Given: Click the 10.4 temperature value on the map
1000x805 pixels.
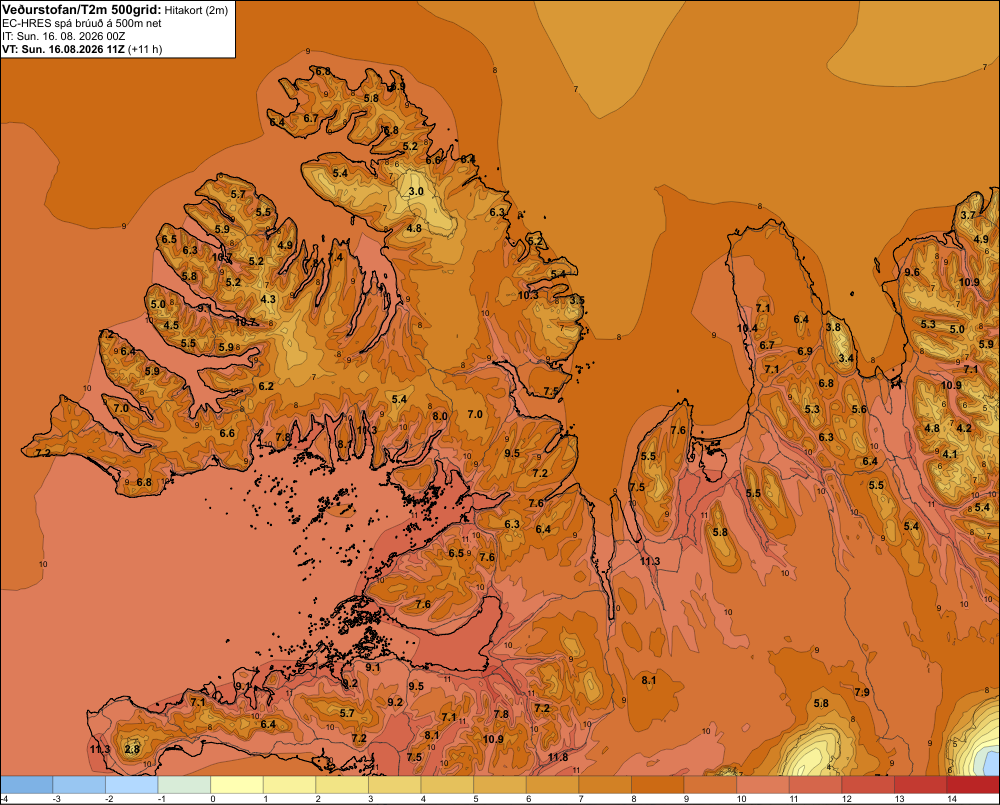Looking at the screenshot, I should pyautogui.click(x=747, y=329).
